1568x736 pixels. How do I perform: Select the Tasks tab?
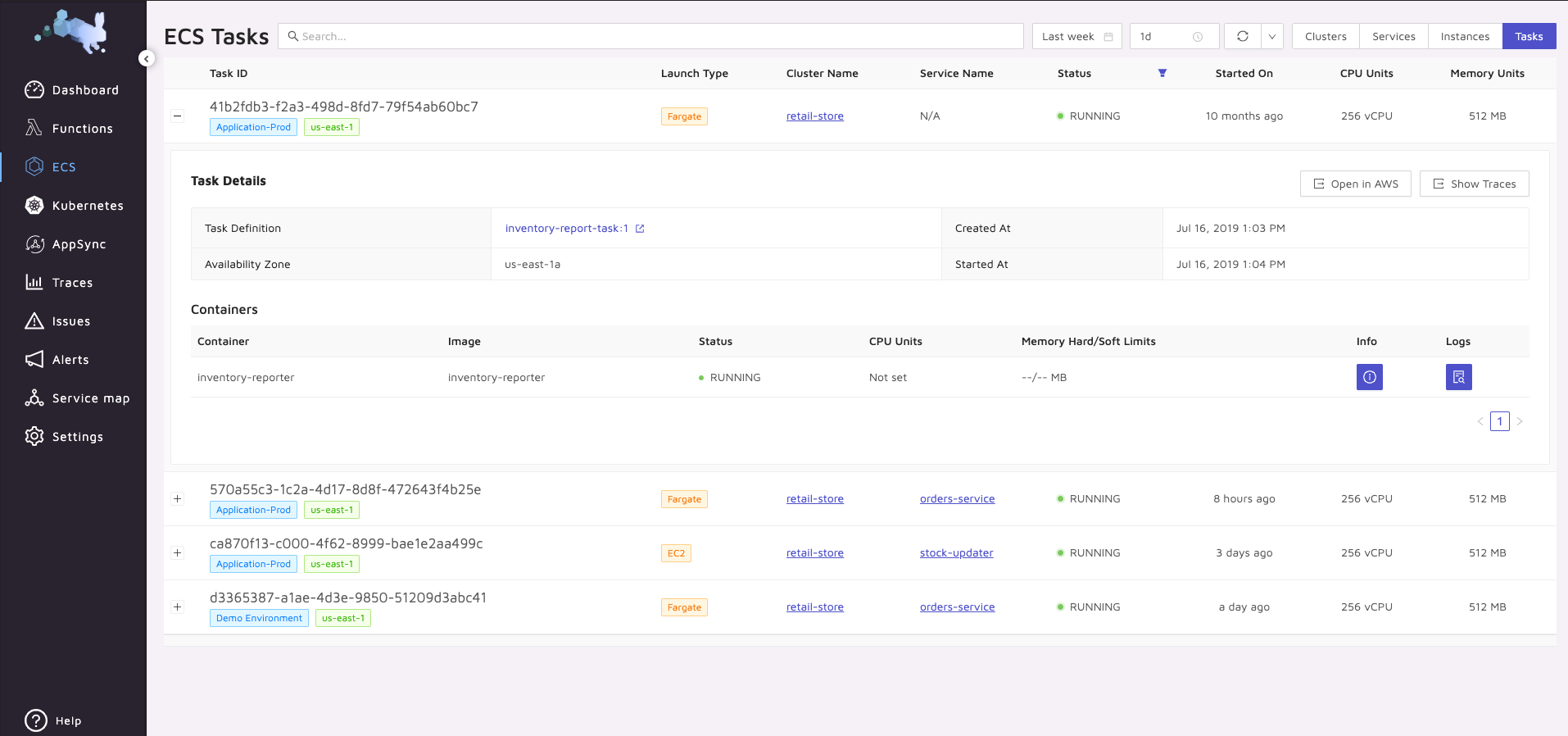click(x=1529, y=36)
